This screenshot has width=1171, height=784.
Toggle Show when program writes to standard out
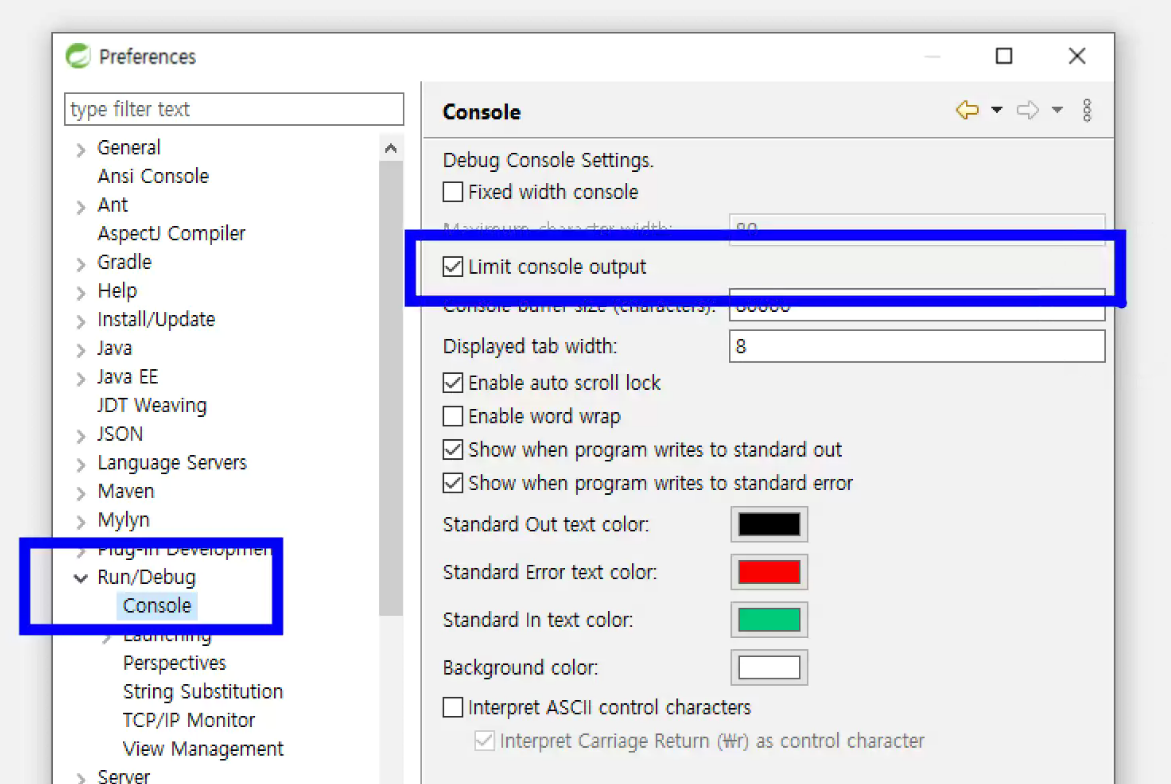tap(453, 449)
